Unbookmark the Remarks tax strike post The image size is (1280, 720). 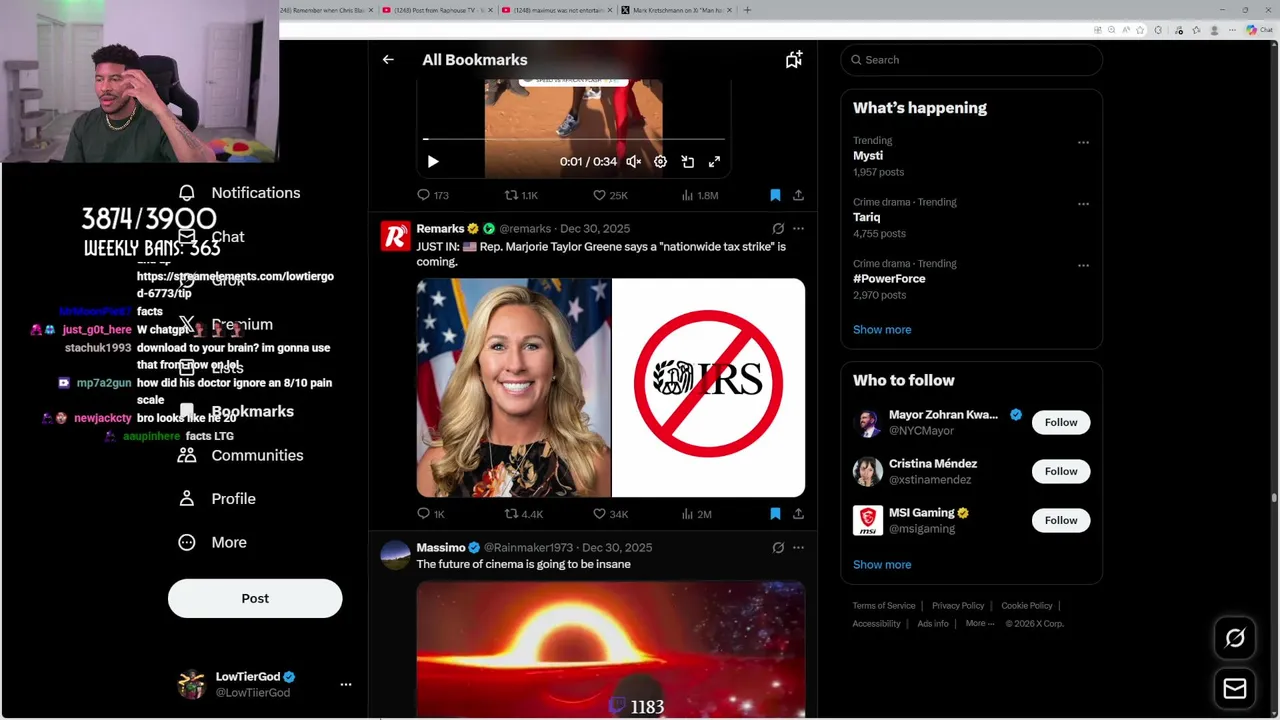pos(775,514)
